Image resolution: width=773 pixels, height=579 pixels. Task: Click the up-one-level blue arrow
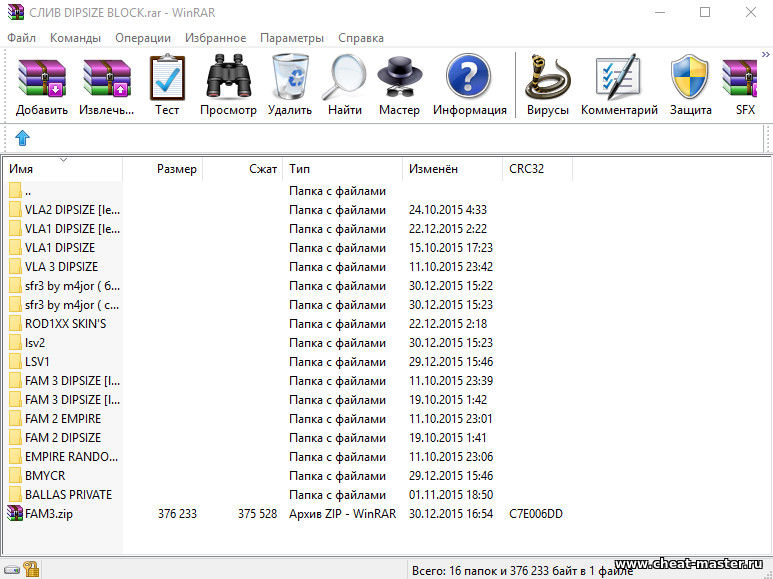pyautogui.click(x=22, y=138)
